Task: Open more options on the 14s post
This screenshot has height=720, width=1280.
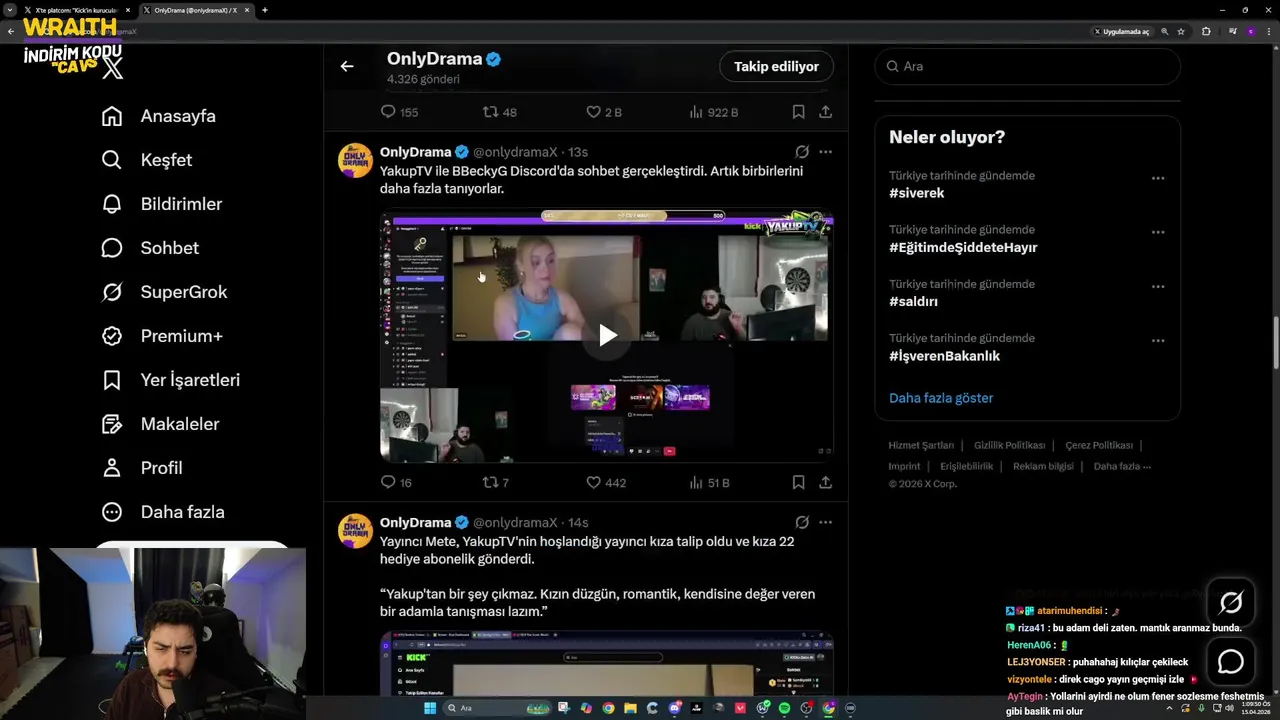Action: (825, 522)
